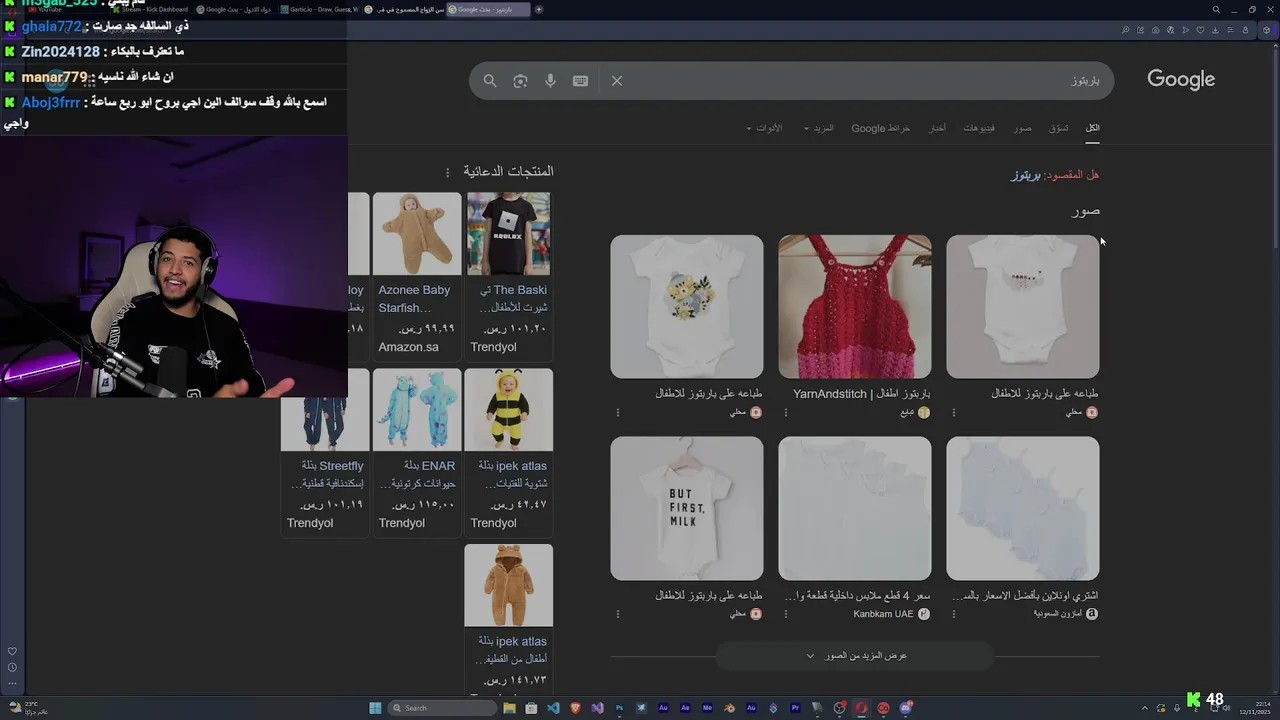This screenshot has width=1280, height=720.
Task: Open Microsoft Store from the taskbar
Action: [531, 708]
